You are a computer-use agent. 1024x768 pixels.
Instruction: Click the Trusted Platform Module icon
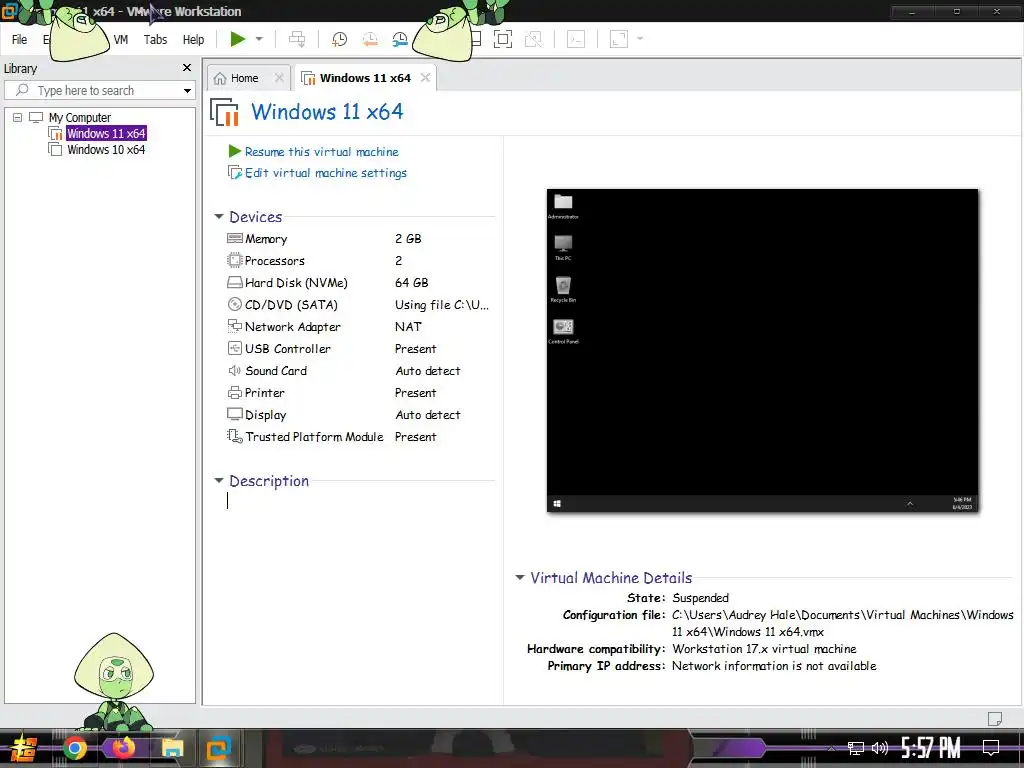point(234,436)
